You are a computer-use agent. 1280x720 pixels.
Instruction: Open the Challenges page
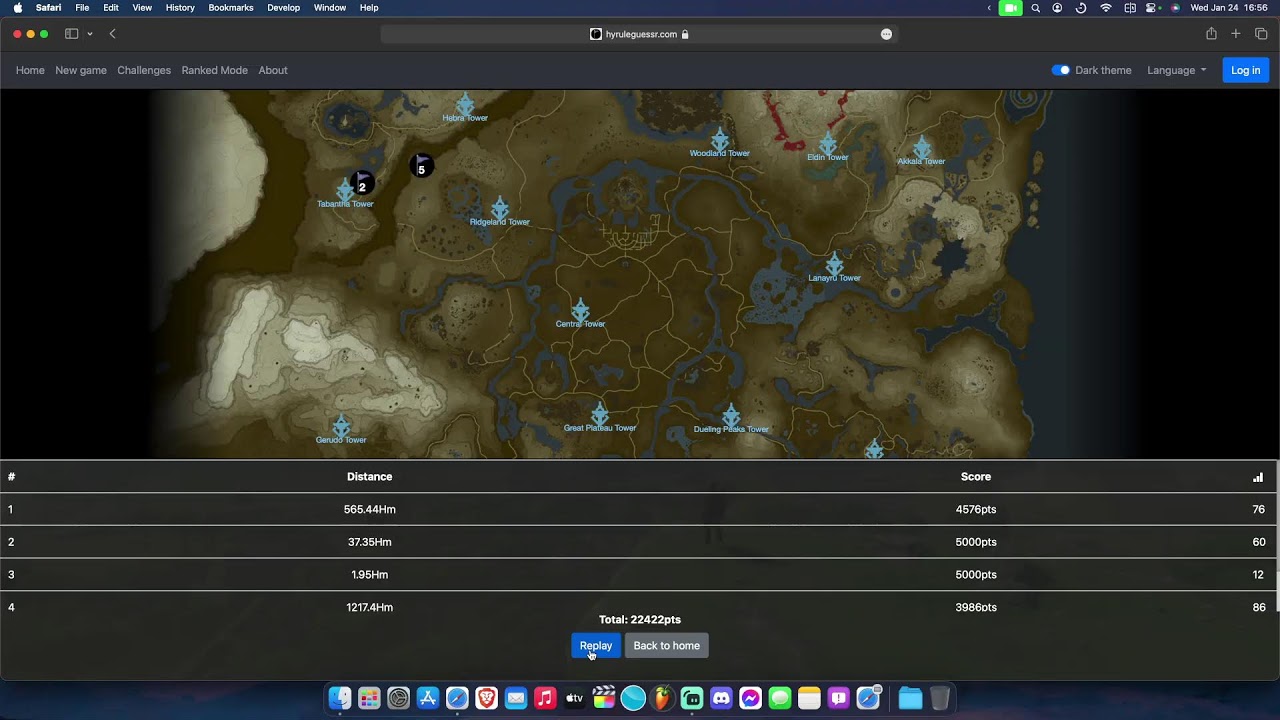click(144, 70)
